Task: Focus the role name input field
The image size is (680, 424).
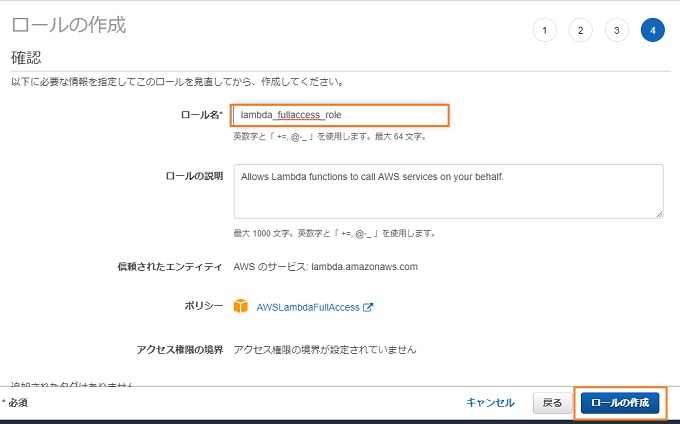Action: click(340, 115)
